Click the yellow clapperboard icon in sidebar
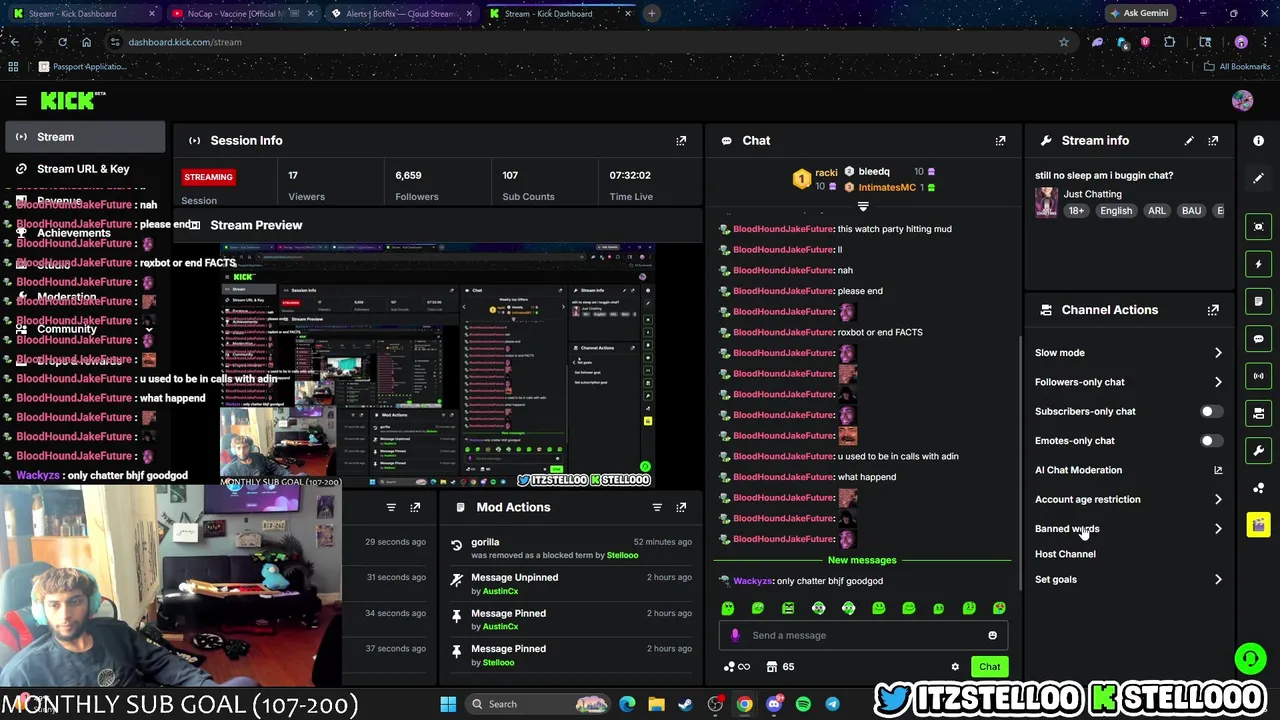This screenshot has height=720, width=1280. (1258, 525)
